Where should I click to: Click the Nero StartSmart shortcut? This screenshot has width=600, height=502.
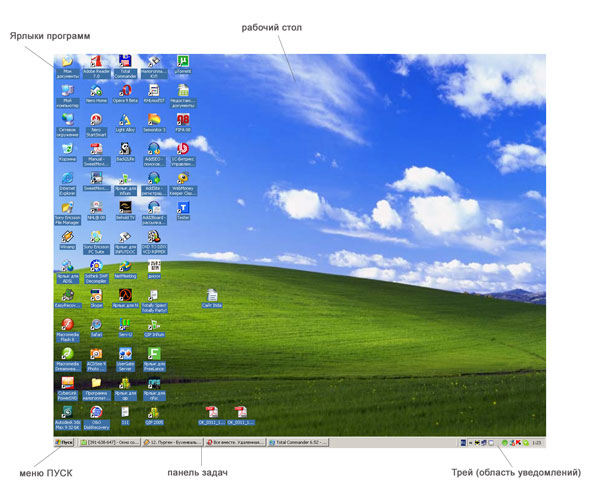(x=96, y=126)
